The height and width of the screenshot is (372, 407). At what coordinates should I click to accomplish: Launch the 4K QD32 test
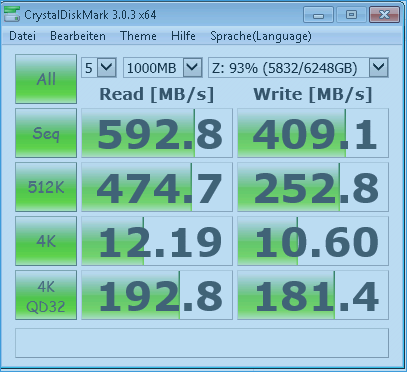[46, 295]
